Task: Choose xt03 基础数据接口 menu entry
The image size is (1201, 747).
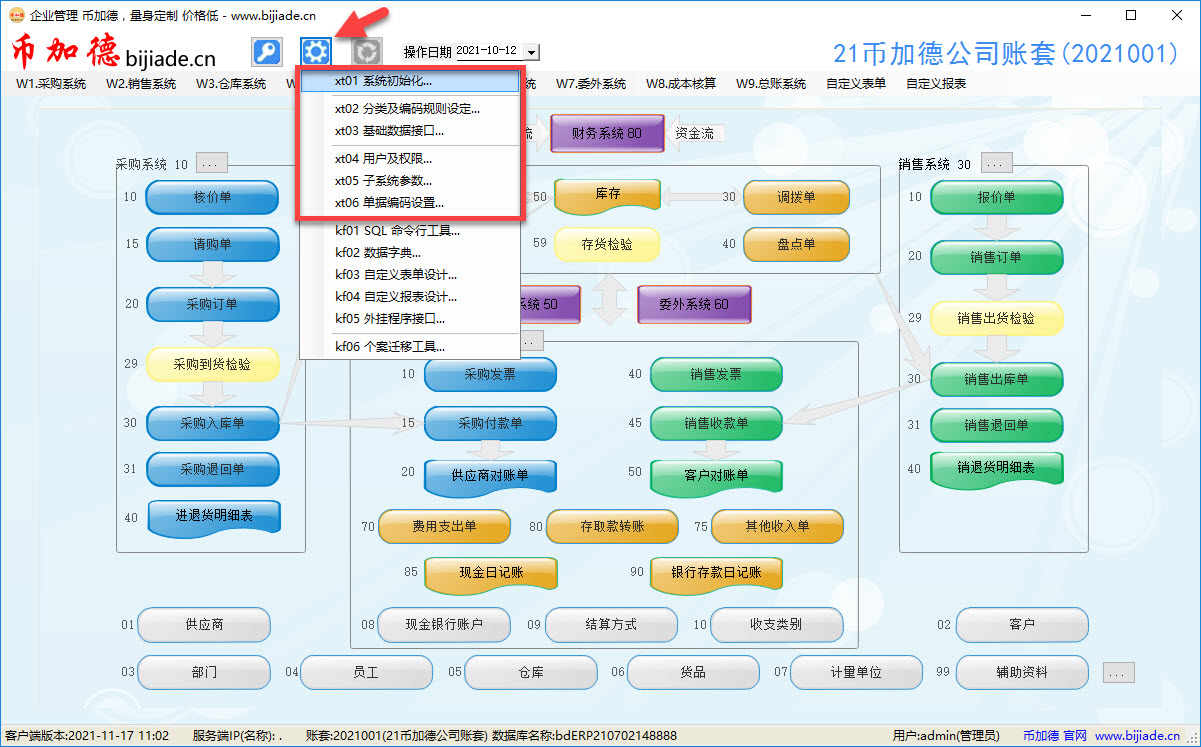Action: click(410, 131)
